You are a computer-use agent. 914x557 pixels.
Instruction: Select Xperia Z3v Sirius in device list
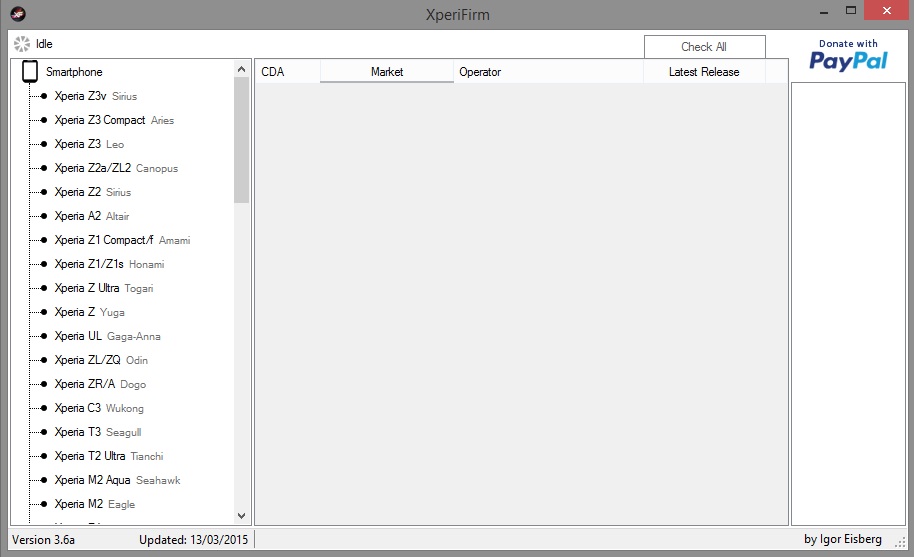click(96, 96)
